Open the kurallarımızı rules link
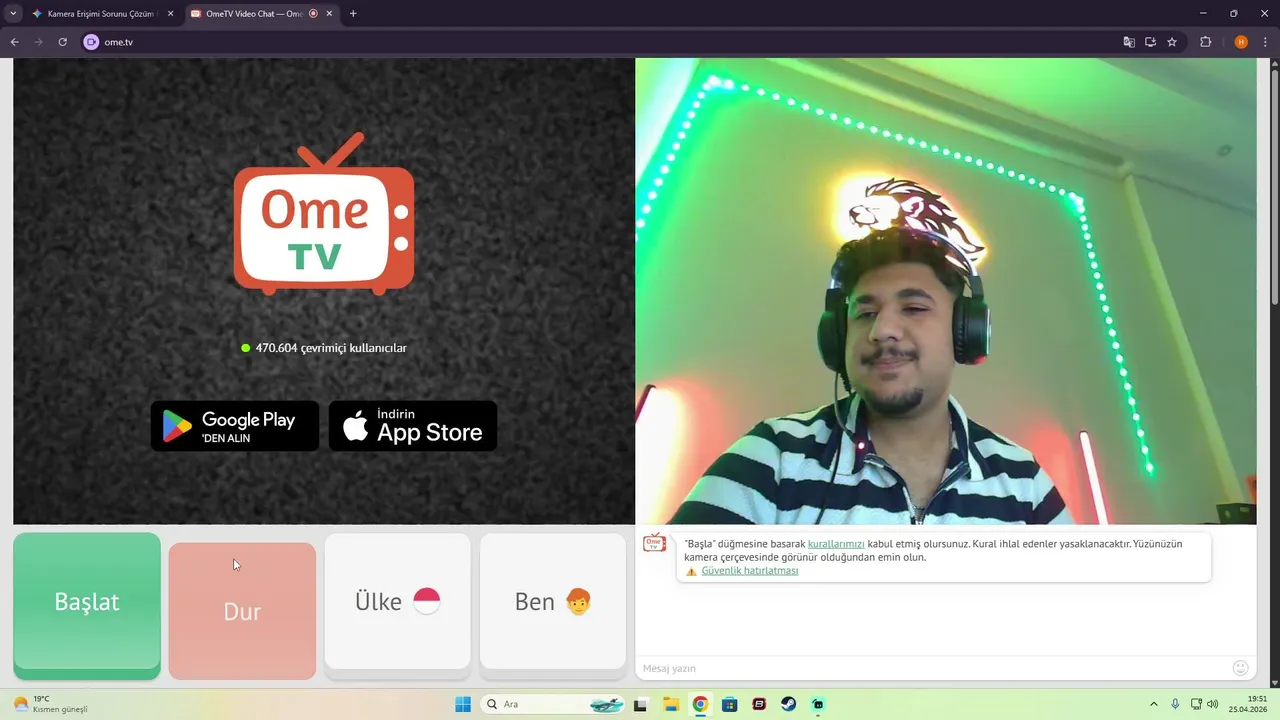Viewport: 1280px width, 720px height. 836,544
